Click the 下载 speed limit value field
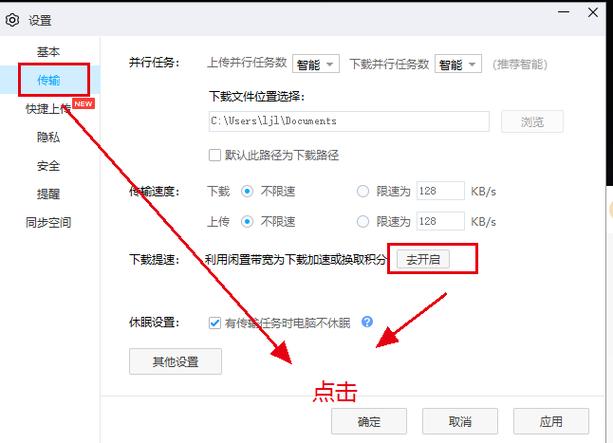Image resolution: width=613 pixels, height=443 pixels. pyautogui.click(x=441, y=191)
